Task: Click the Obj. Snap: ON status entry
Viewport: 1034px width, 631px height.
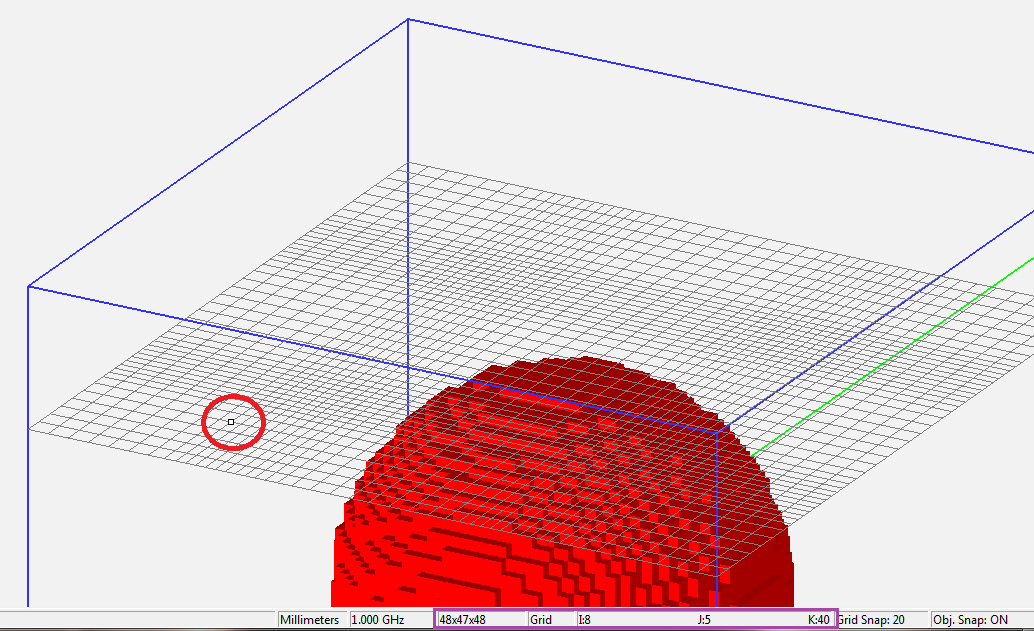Action: [x=981, y=620]
